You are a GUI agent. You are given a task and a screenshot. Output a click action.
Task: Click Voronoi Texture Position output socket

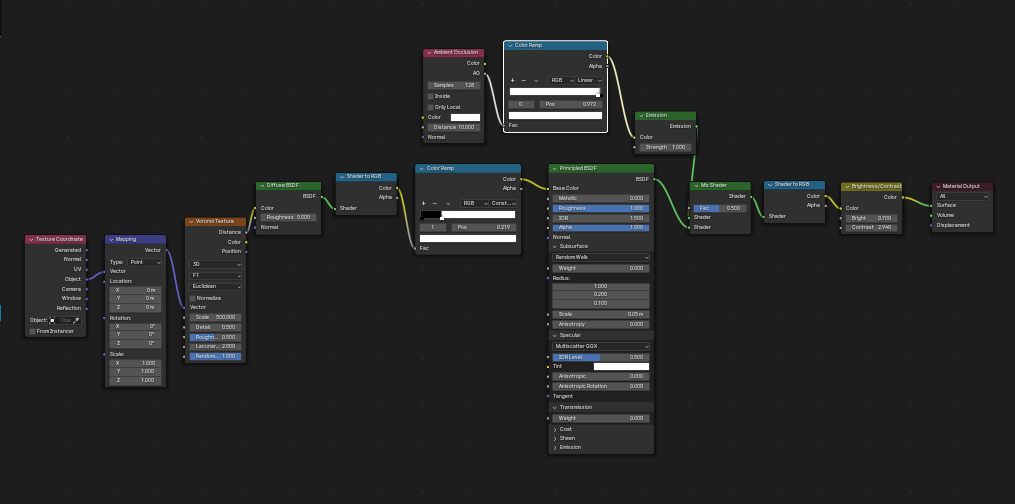pos(246,251)
